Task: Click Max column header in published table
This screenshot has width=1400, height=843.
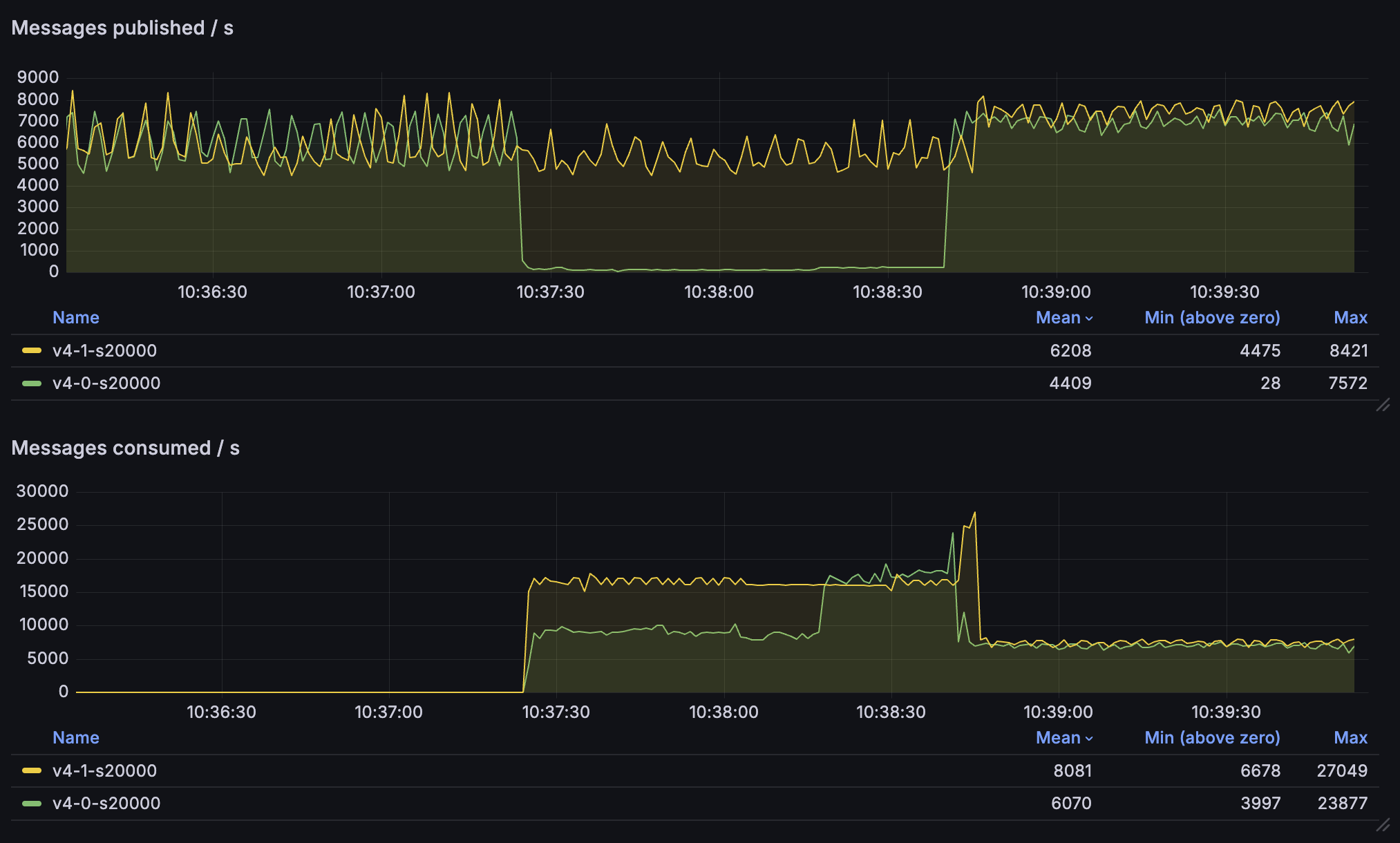Action: click(1350, 317)
